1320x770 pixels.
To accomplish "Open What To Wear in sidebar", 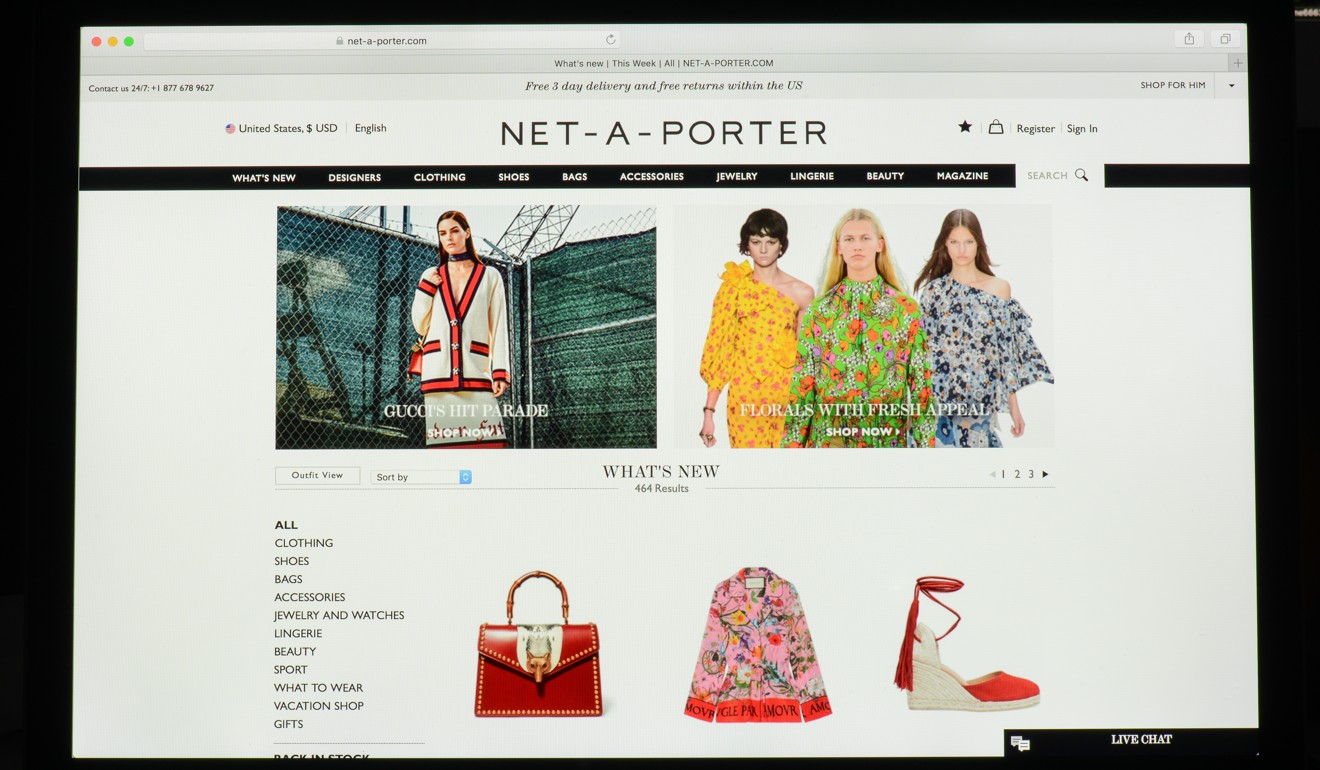I will tap(319, 687).
